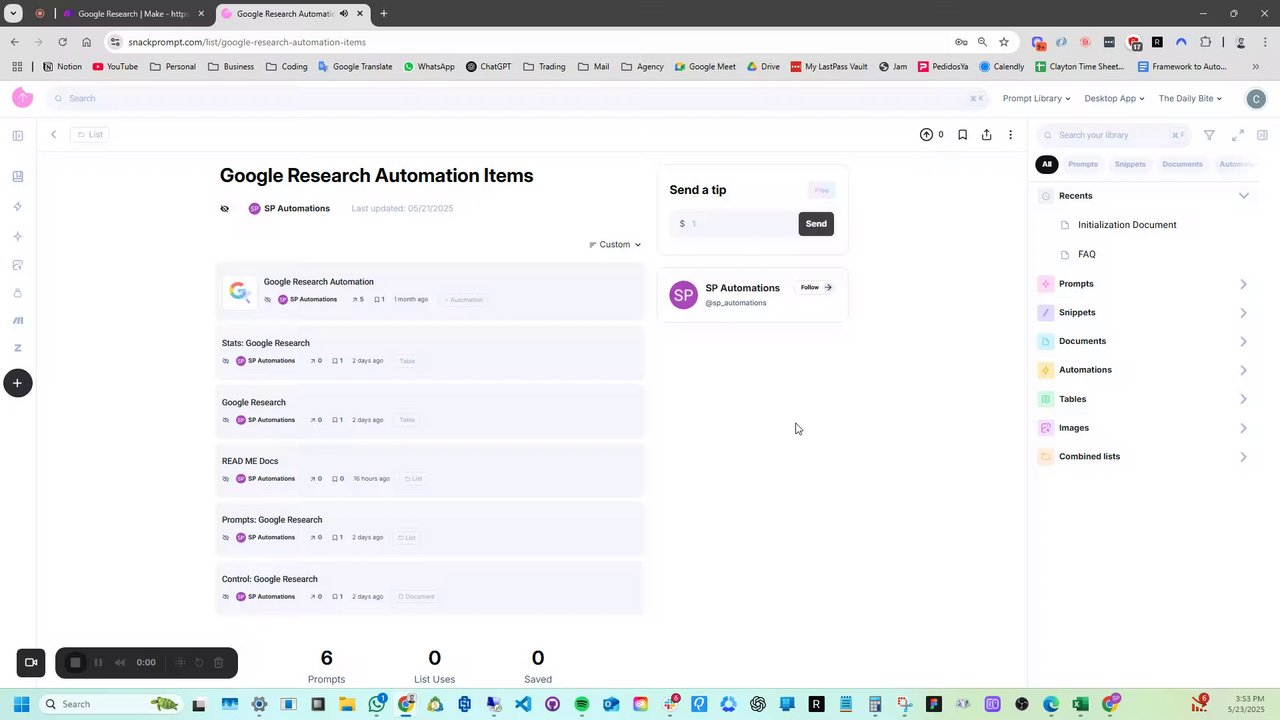Screen dimensions: 1280x720
Task: Toggle visibility of Prompts: Google Research item
Action: (x=226, y=538)
